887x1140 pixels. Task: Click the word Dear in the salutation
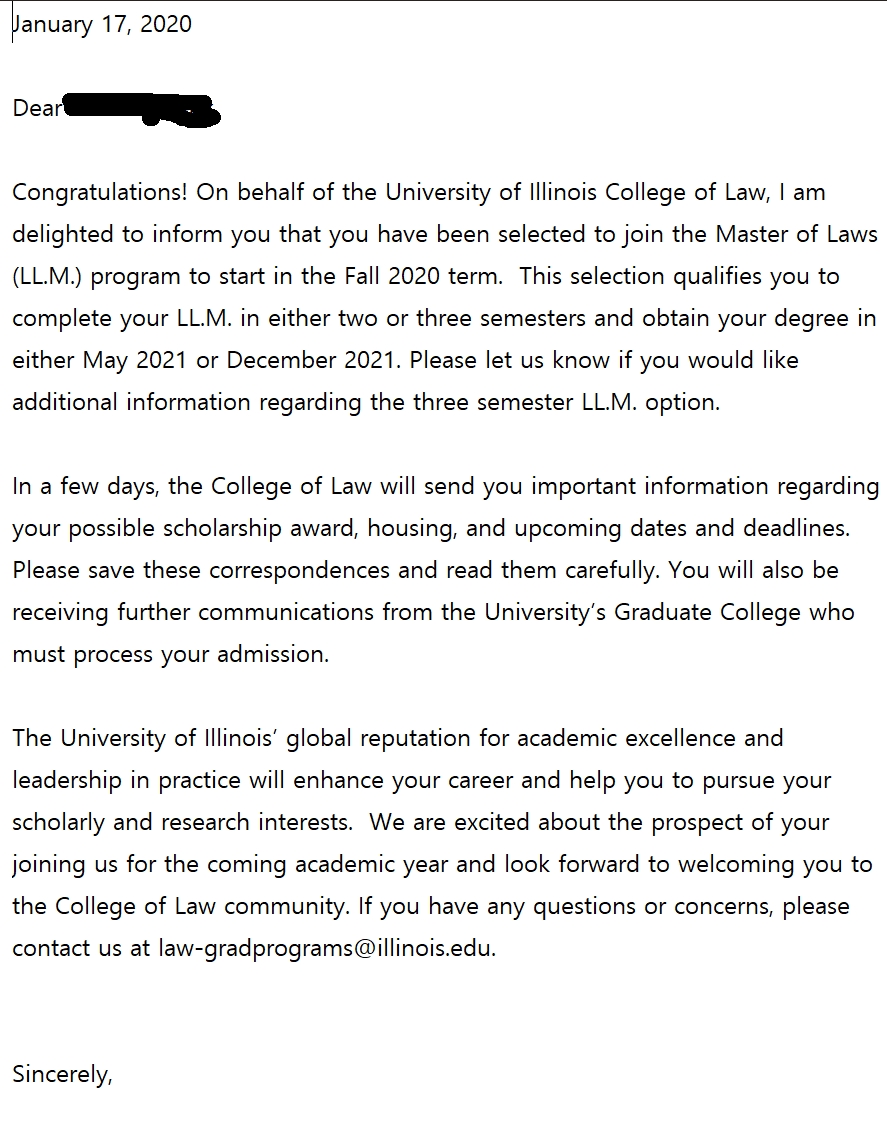[37, 108]
